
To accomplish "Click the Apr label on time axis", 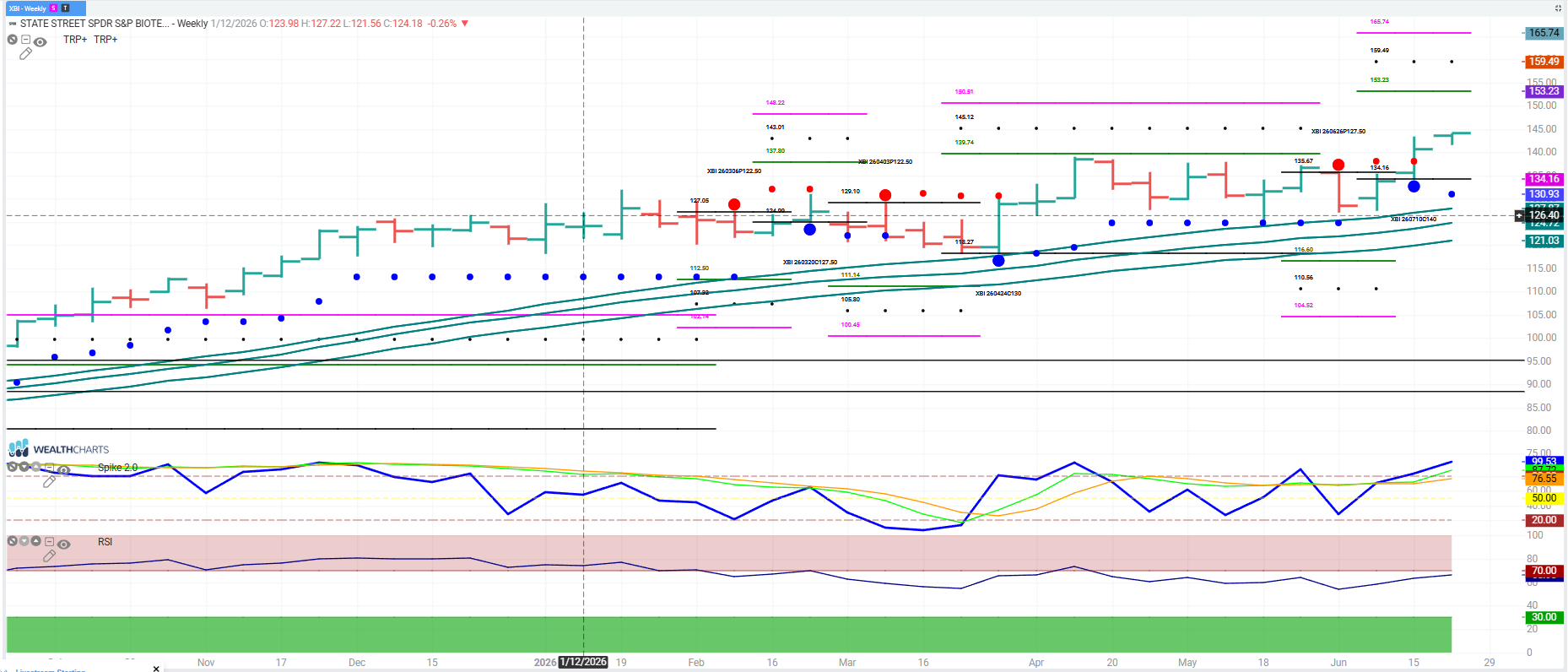I will pyautogui.click(x=1036, y=663).
